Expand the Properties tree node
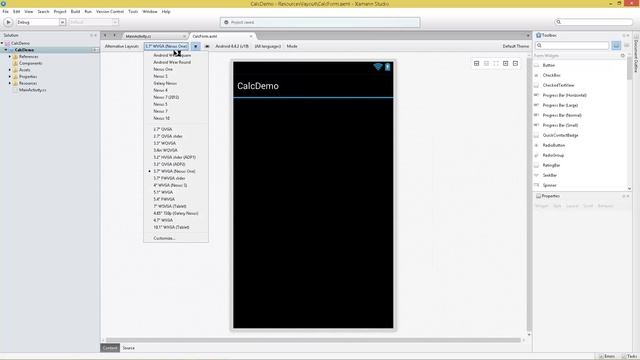 click(x=10, y=77)
